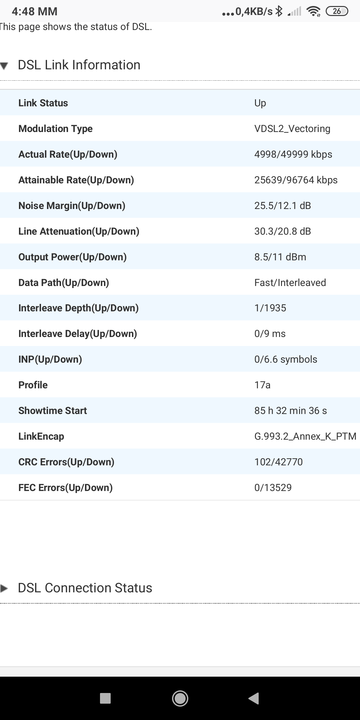Tap the battery level indicator icon
This screenshot has width=360, height=720.
click(337, 11)
